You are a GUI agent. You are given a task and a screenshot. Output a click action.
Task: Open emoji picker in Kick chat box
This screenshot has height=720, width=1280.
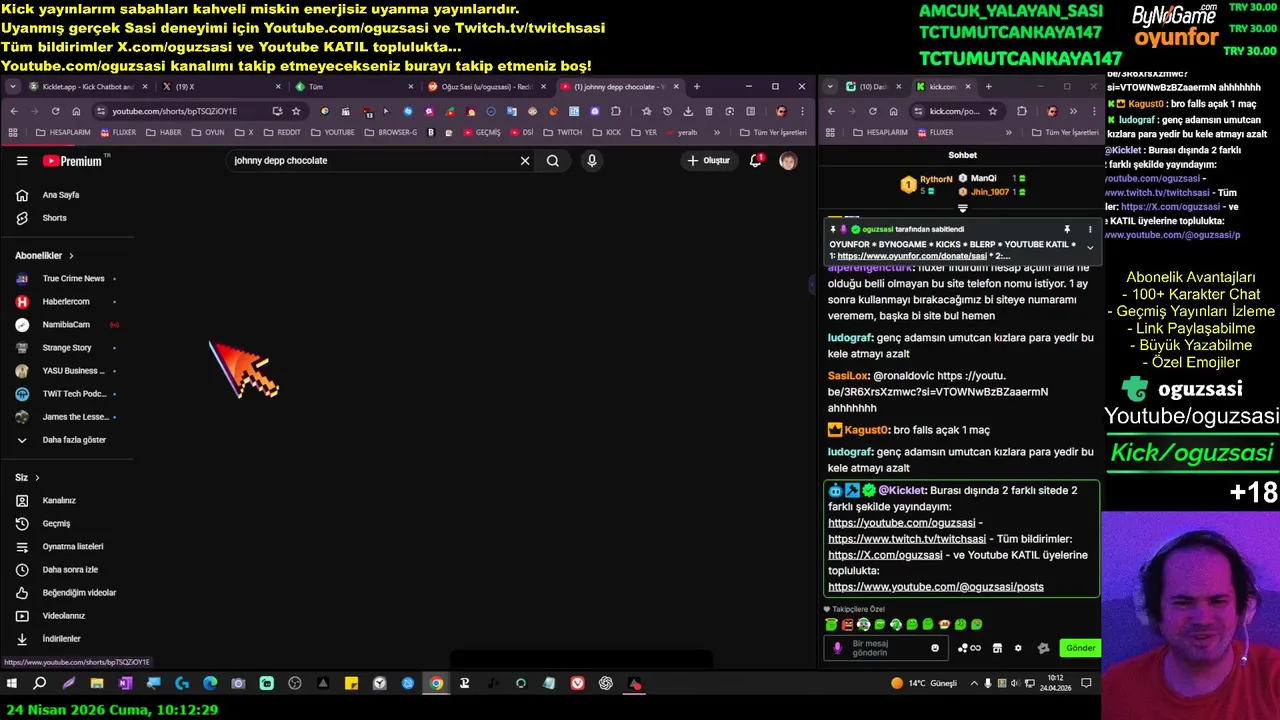[x=935, y=648]
